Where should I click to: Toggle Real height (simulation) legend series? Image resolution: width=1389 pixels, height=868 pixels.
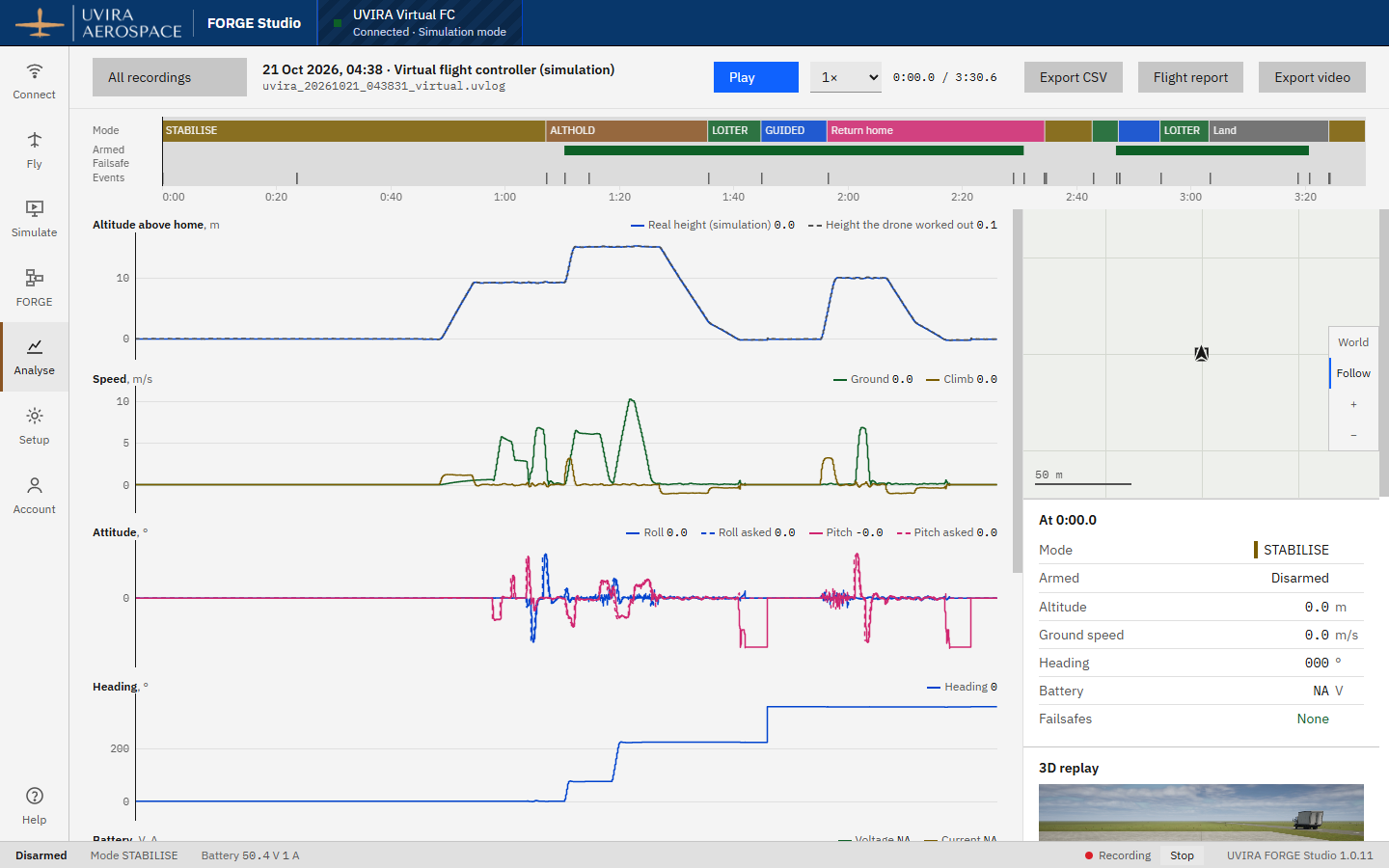click(x=712, y=225)
